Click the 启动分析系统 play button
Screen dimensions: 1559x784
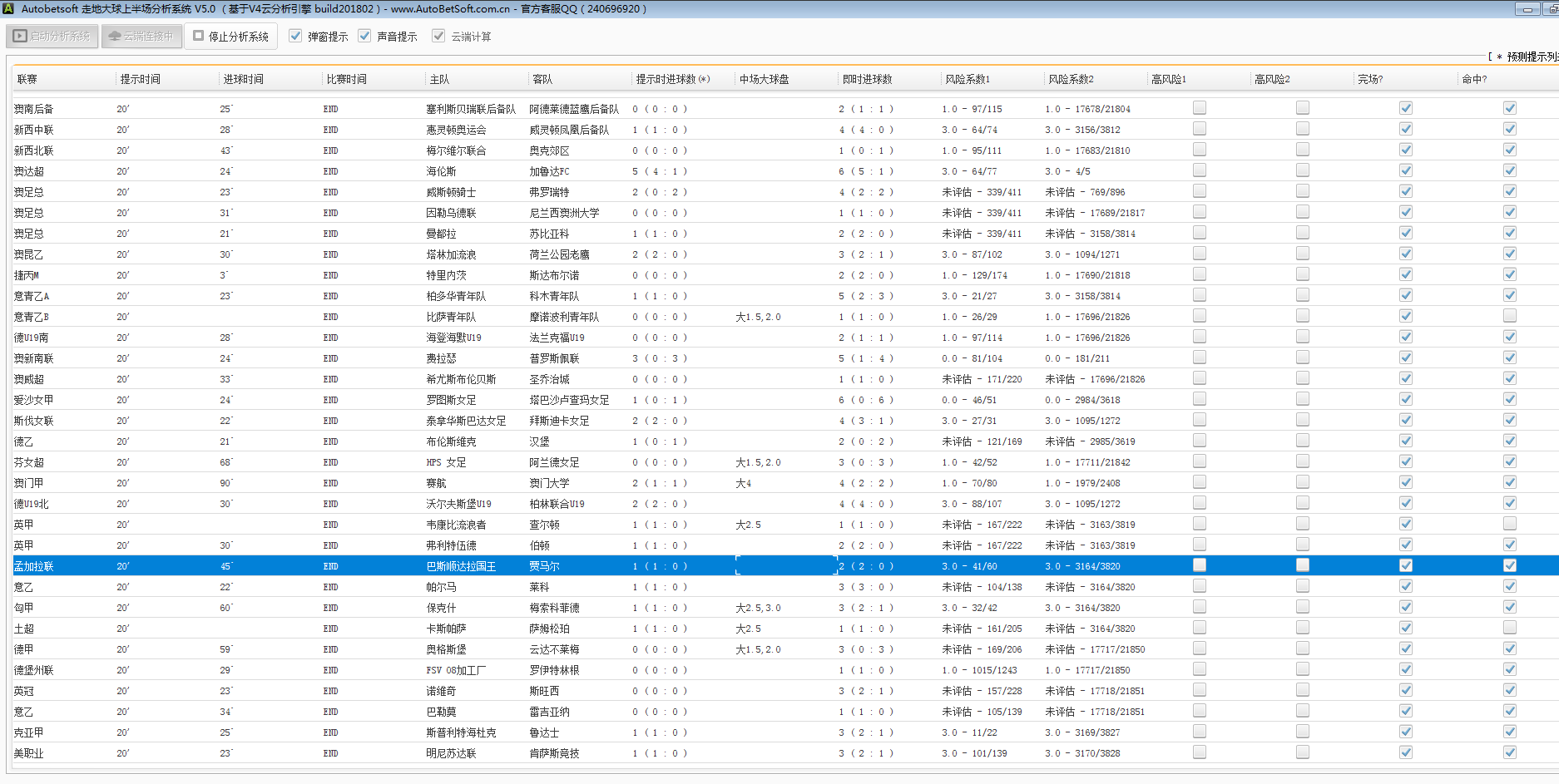tap(52, 37)
